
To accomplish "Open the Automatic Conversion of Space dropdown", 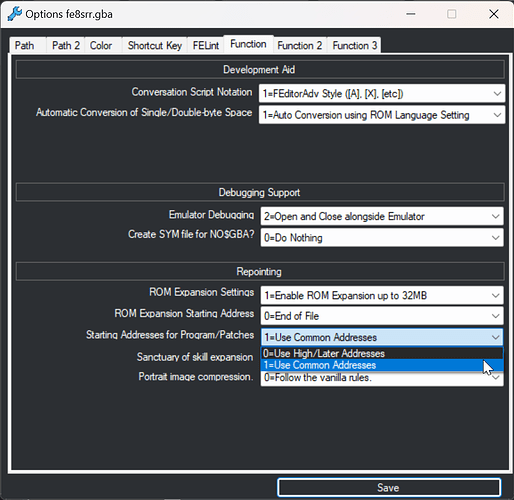I will point(382,115).
